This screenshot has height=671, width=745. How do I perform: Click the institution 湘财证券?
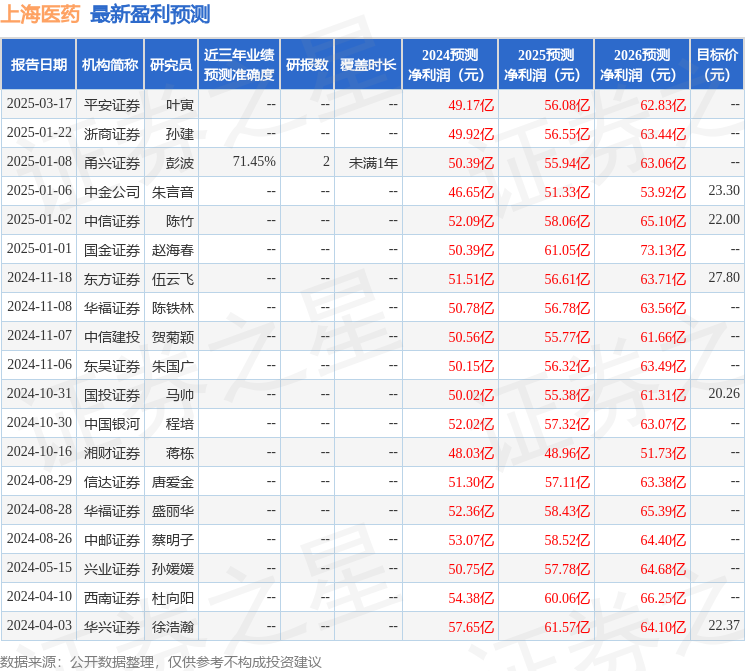coord(112,453)
